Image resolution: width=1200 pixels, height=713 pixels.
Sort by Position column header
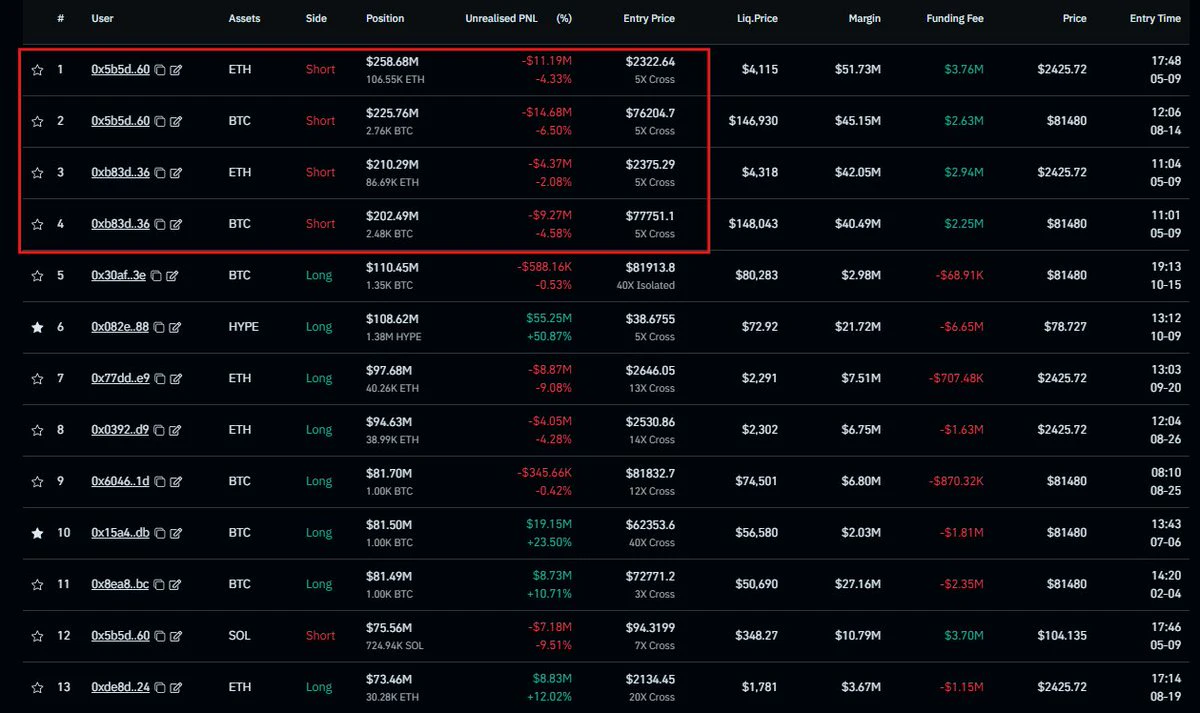tap(386, 19)
